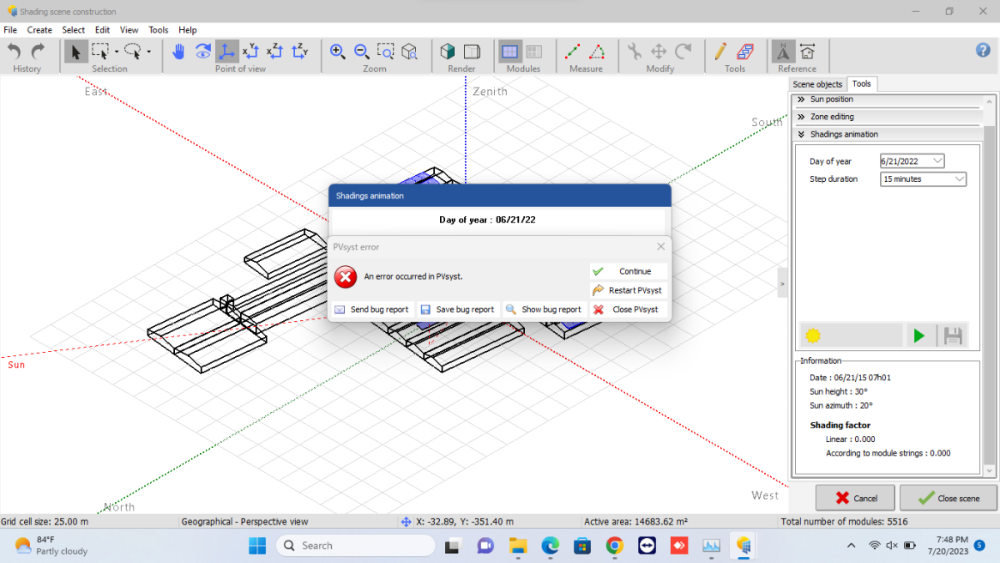1000x563 pixels.
Task: Click Continue in the error dialog
Action: pos(628,272)
